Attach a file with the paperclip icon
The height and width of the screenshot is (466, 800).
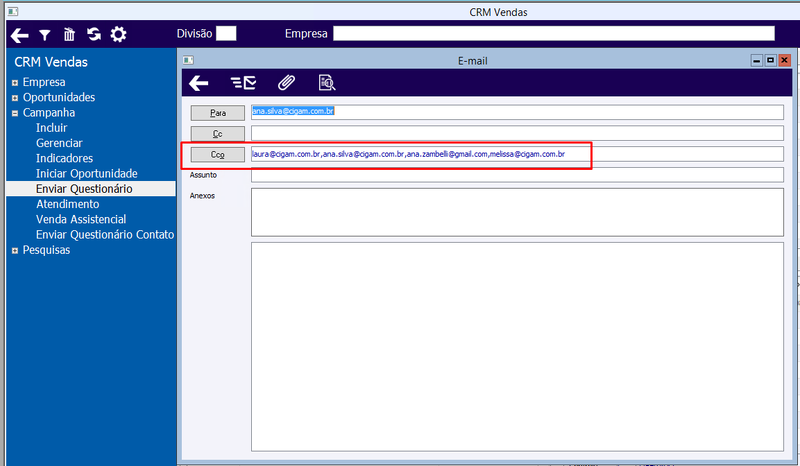(286, 82)
